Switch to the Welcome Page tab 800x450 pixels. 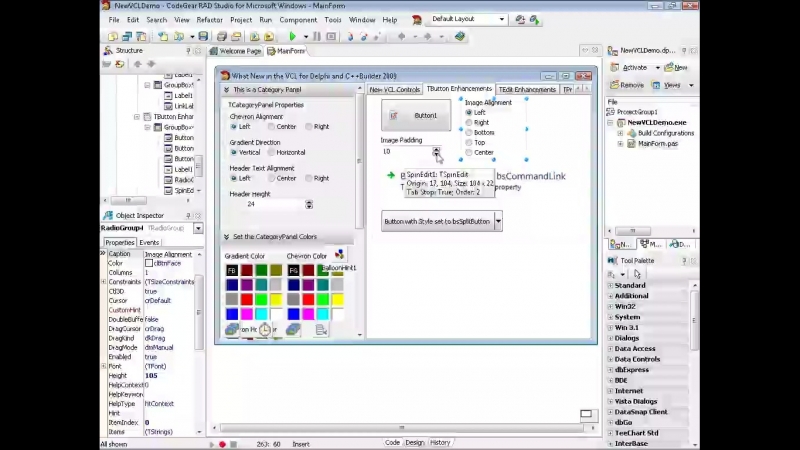click(236, 51)
